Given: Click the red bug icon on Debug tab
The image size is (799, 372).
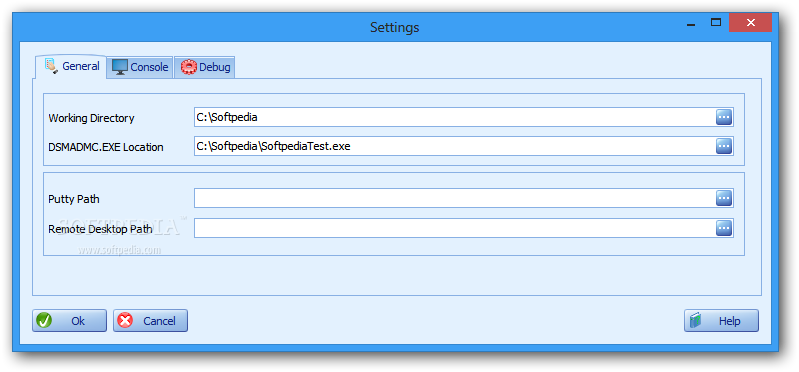Looking at the screenshot, I should point(189,67).
